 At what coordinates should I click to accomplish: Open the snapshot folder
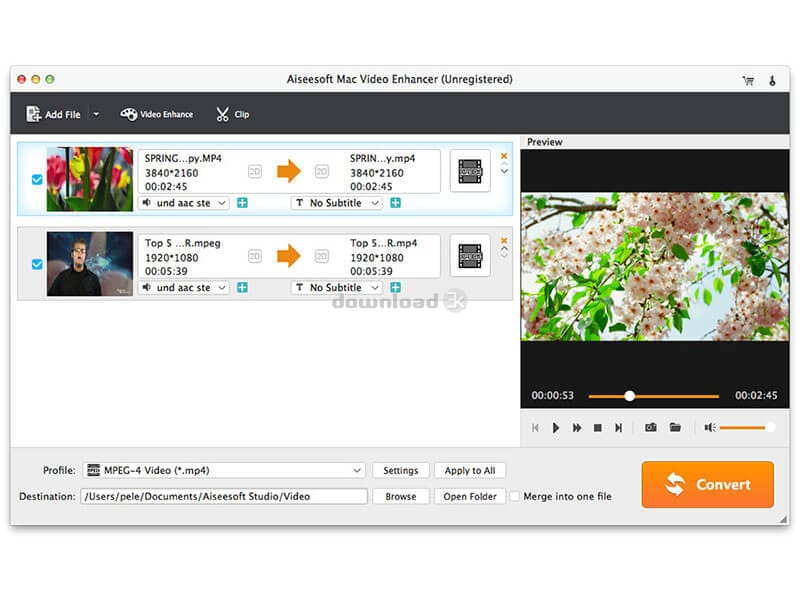[x=675, y=427]
